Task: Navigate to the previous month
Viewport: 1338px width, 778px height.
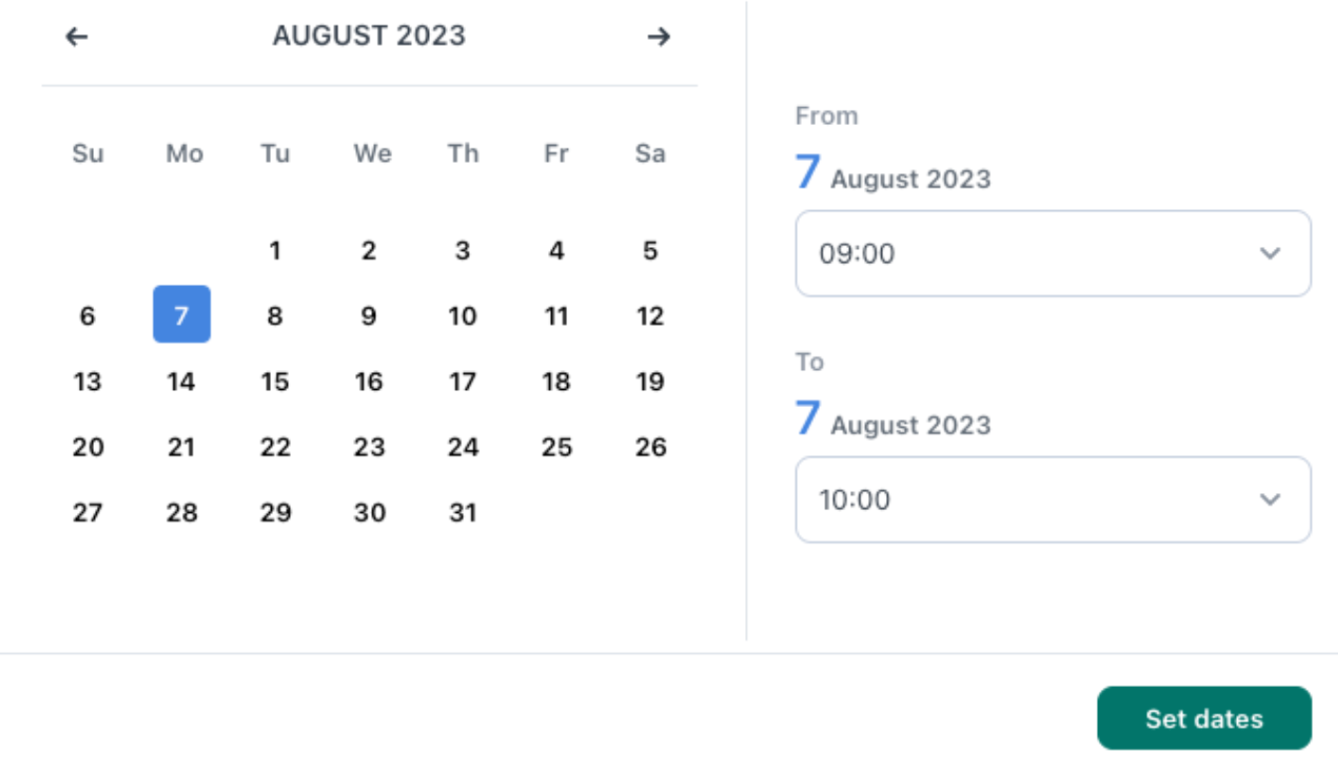Action: click(77, 36)
